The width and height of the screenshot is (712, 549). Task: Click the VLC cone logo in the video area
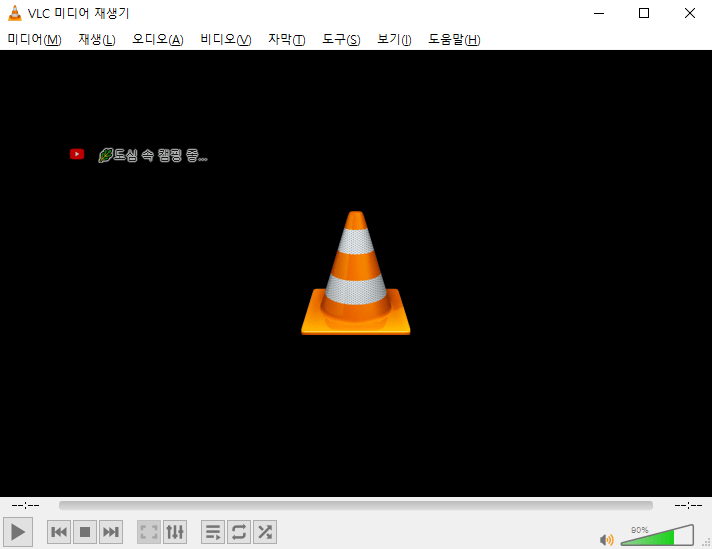pyautogui.click(x=356, y=273)
